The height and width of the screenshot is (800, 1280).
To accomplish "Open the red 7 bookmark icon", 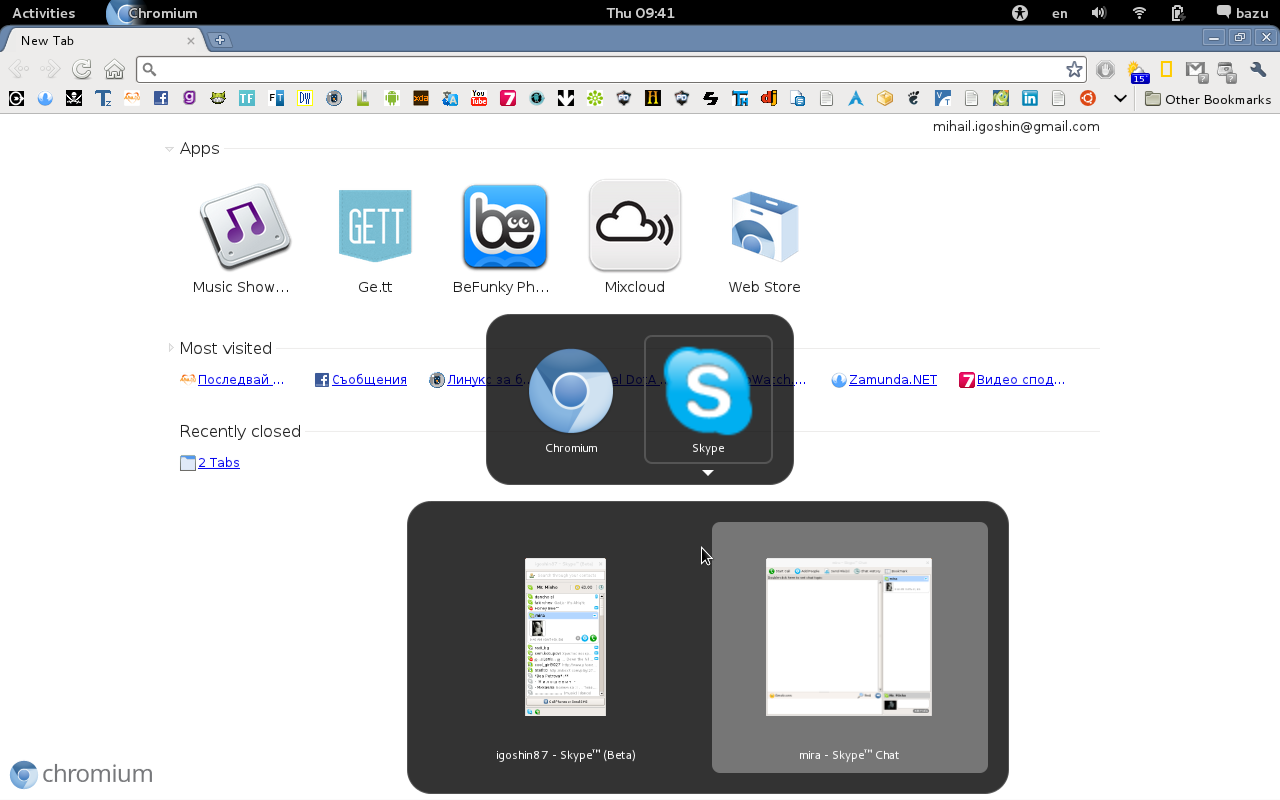I will coord(508,98).
